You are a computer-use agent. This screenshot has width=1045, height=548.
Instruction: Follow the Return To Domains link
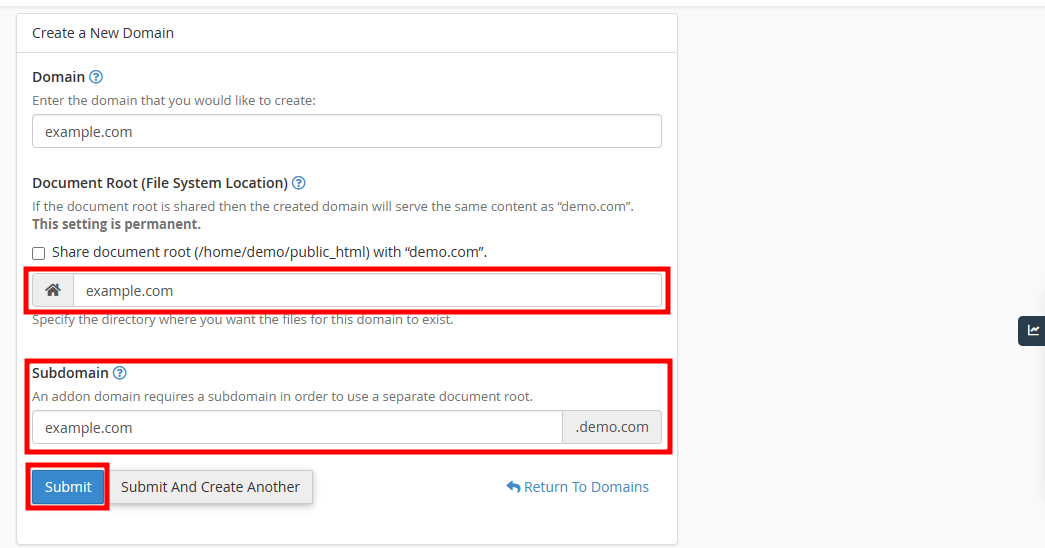[586, 487]
